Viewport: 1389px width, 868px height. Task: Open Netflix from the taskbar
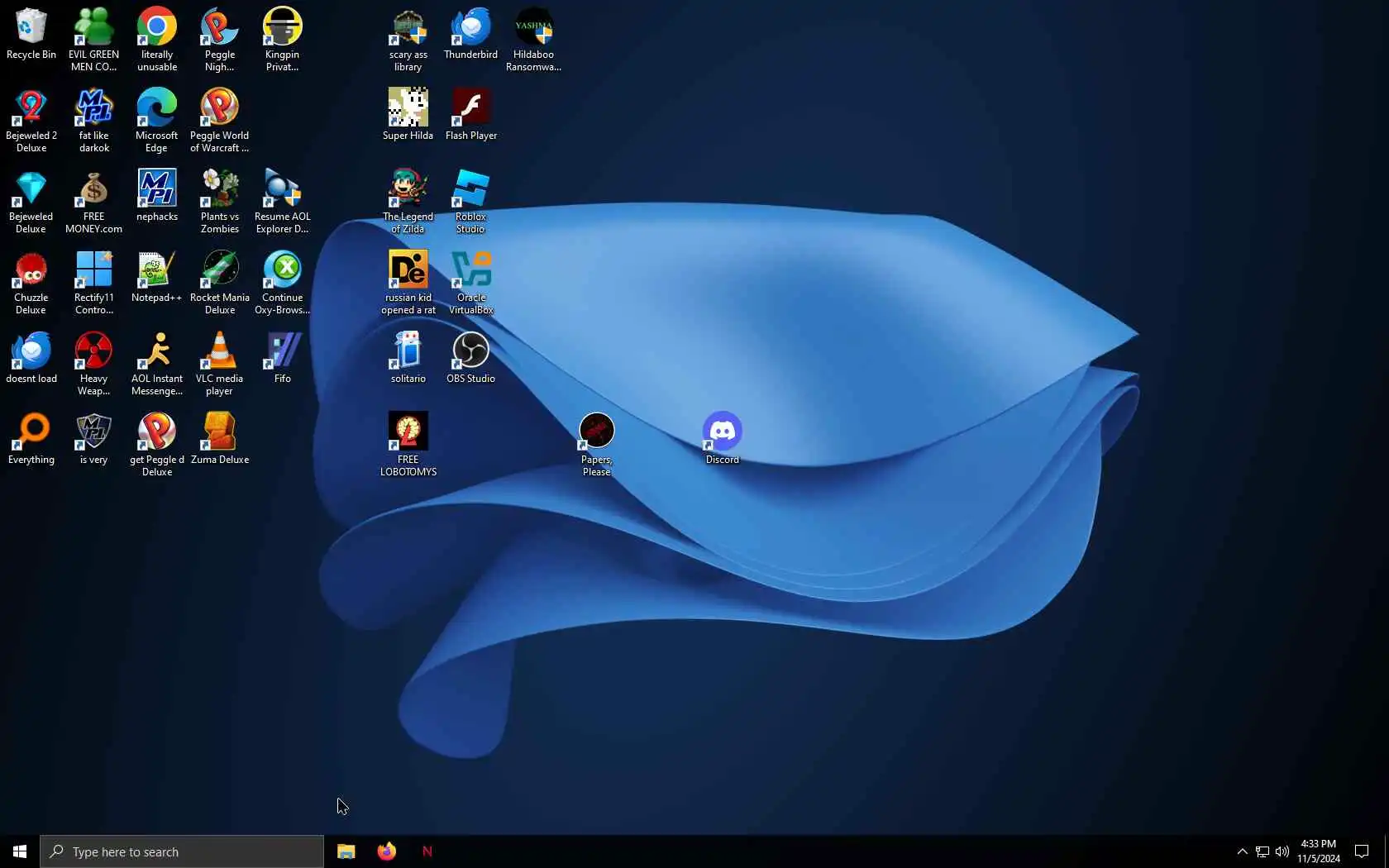(427, 851)
